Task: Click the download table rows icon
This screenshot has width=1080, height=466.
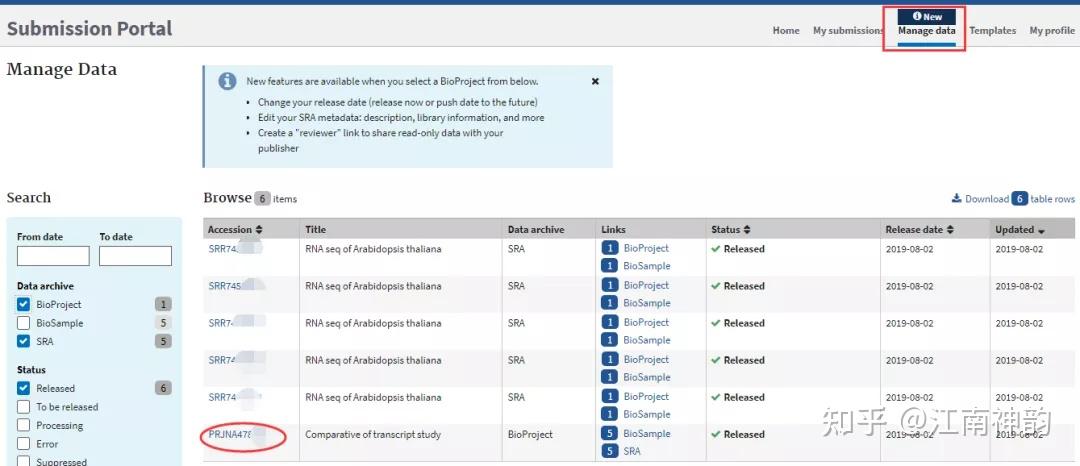Action: coord(956,199)
